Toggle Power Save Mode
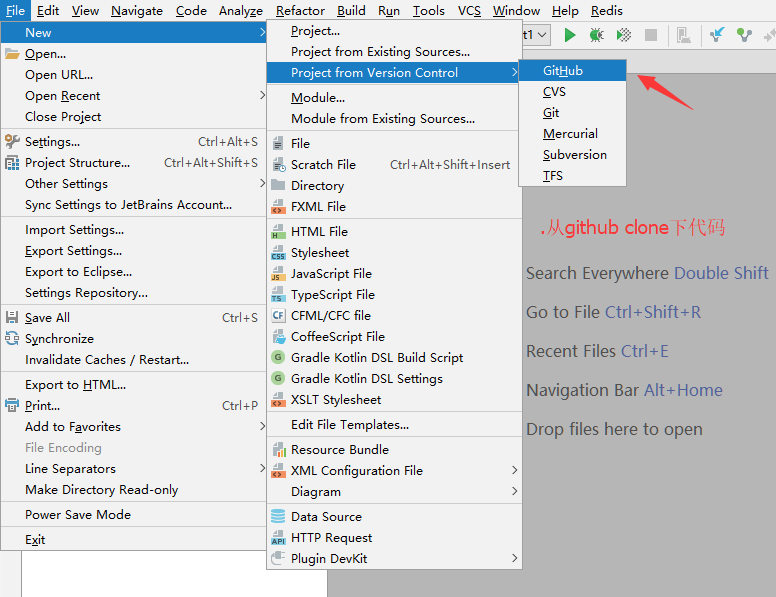The image size is (776, 597). 134,515
